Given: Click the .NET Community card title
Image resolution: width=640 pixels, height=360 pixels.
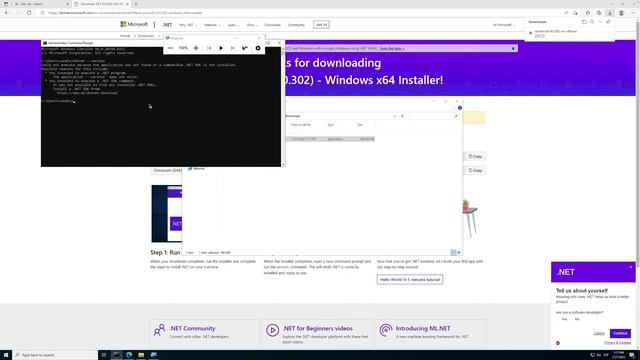Looking at the screenshot, I should point(192,328).
